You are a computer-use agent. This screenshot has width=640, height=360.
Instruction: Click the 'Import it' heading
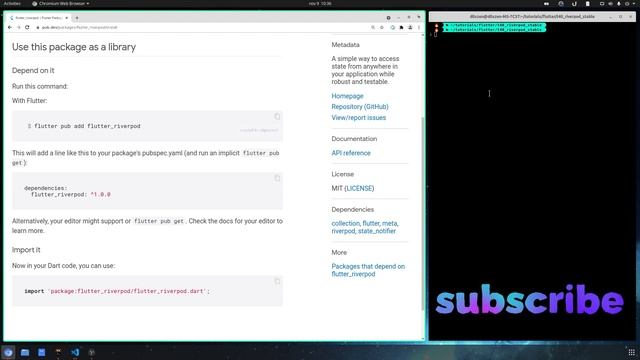26,250
